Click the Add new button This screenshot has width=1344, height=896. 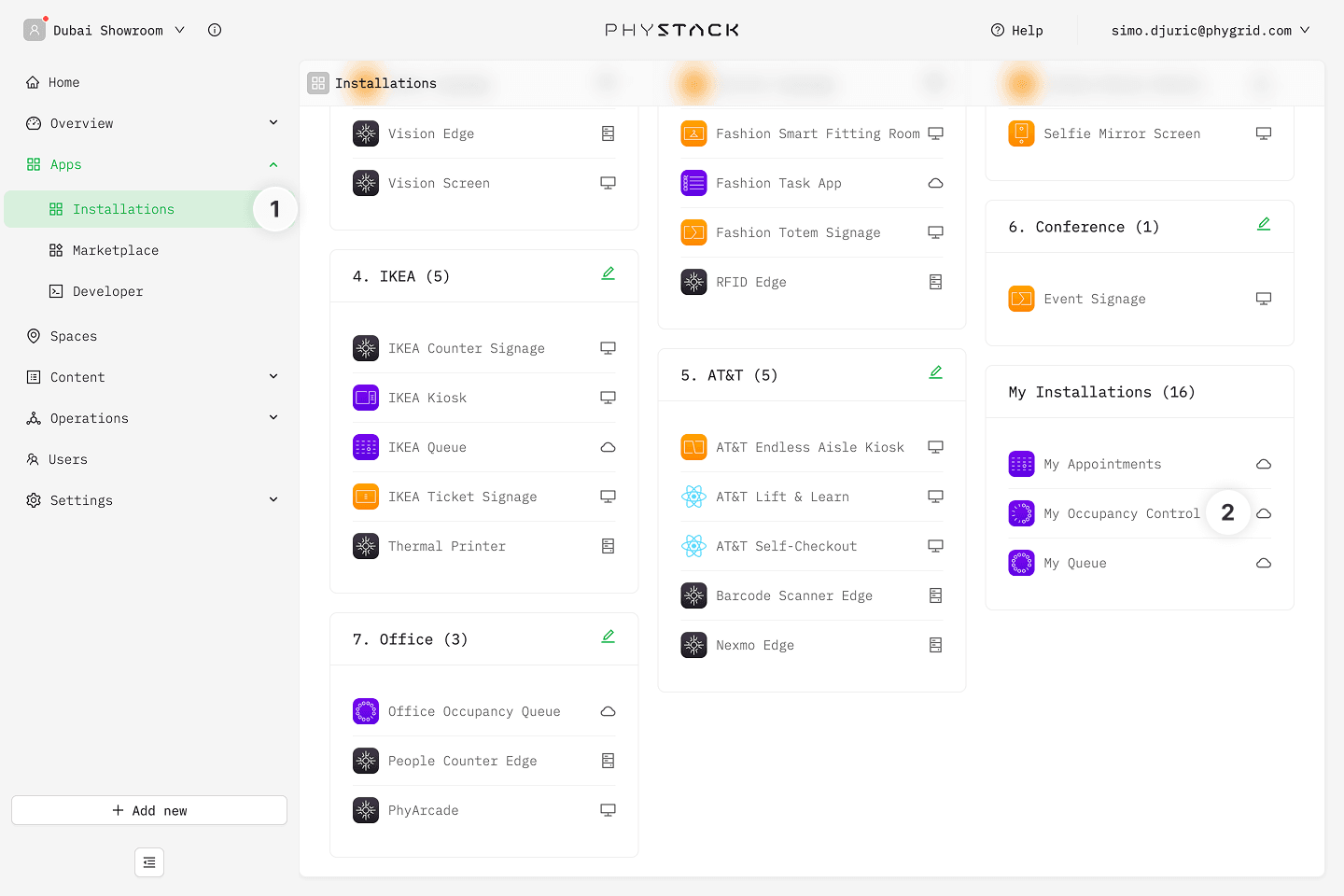[x=149, y=810]
